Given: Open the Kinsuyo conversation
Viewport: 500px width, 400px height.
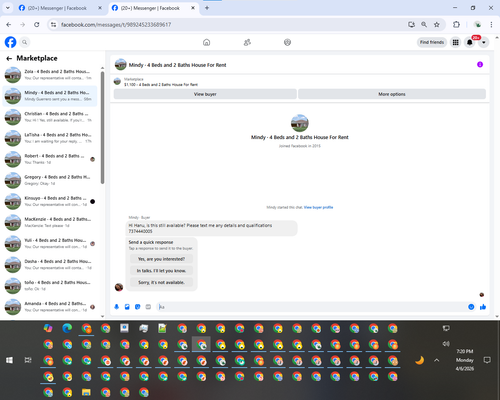Looking at the screenshot, I should (x=50, y=201).
